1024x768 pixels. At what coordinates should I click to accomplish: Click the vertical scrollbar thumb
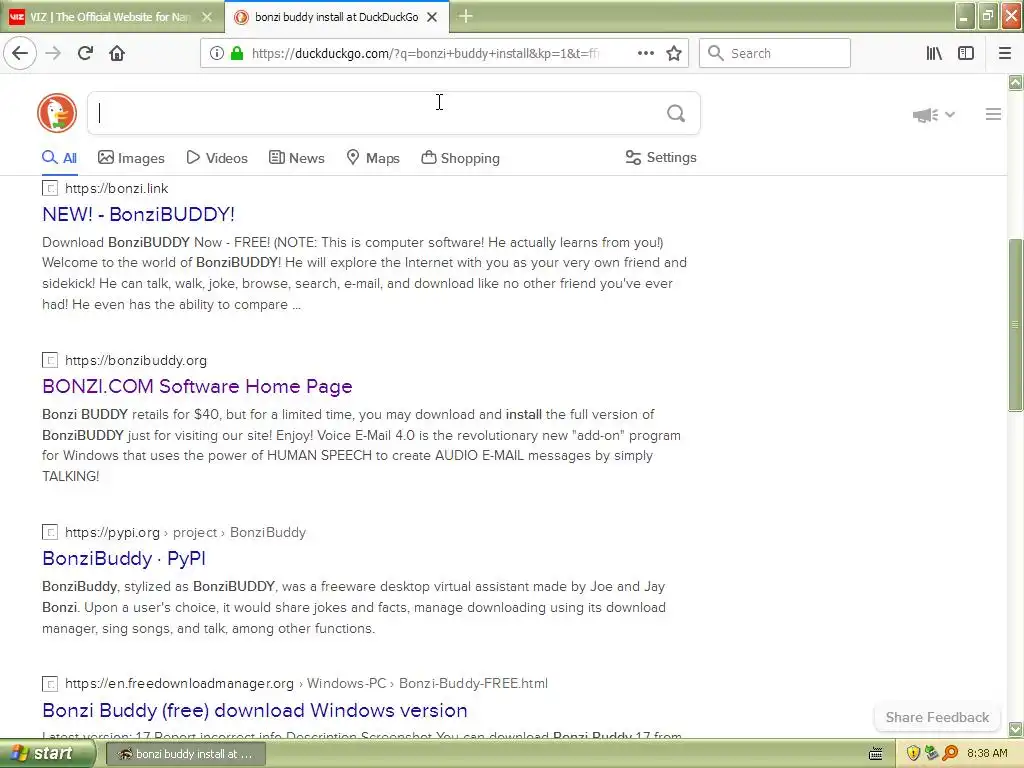(x=1015, y=325)
